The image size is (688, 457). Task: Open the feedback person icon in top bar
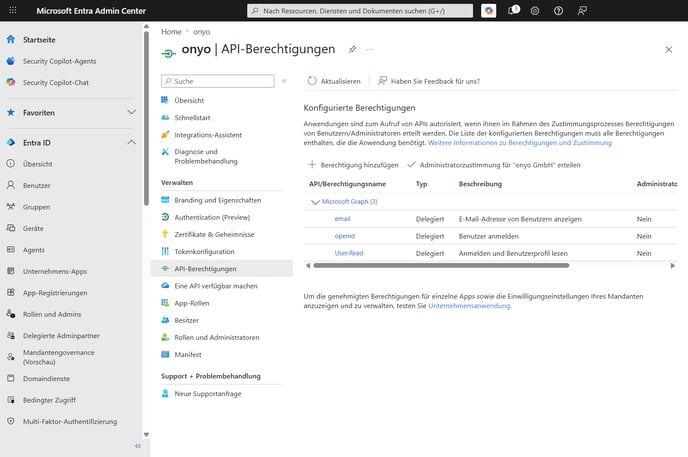(582, 11)
